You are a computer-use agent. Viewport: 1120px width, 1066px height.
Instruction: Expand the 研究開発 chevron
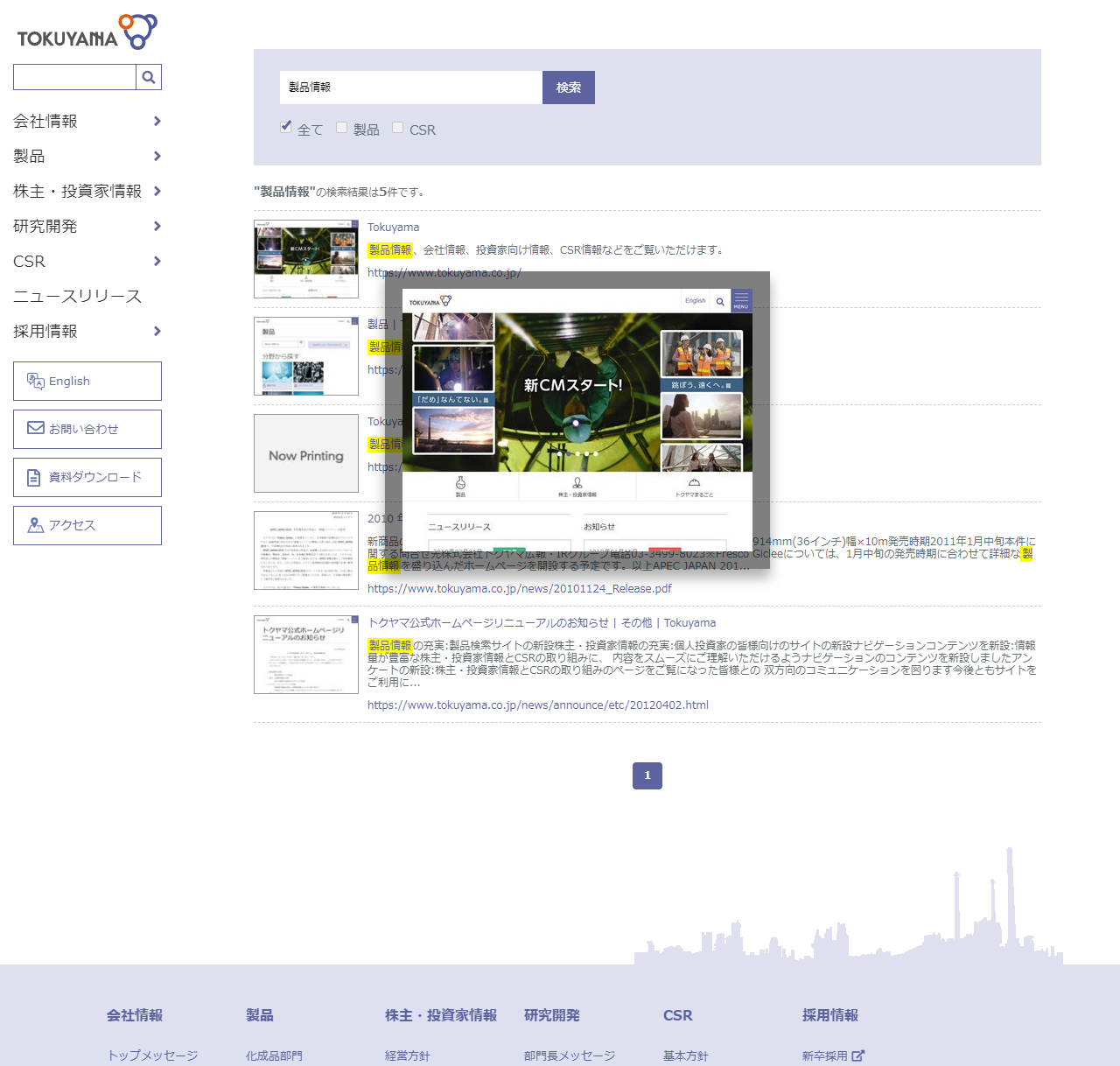click(x=157, y=226)
